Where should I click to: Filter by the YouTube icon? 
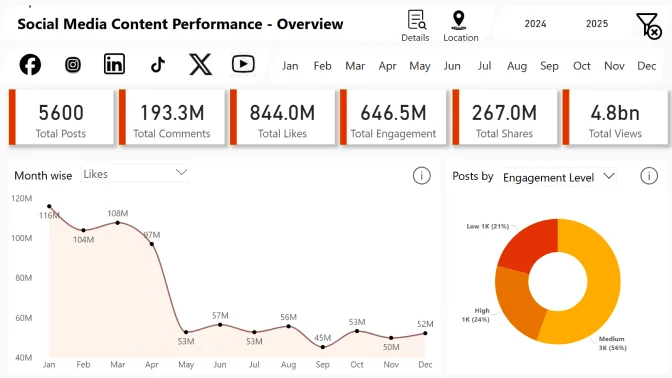coord(243,64)
